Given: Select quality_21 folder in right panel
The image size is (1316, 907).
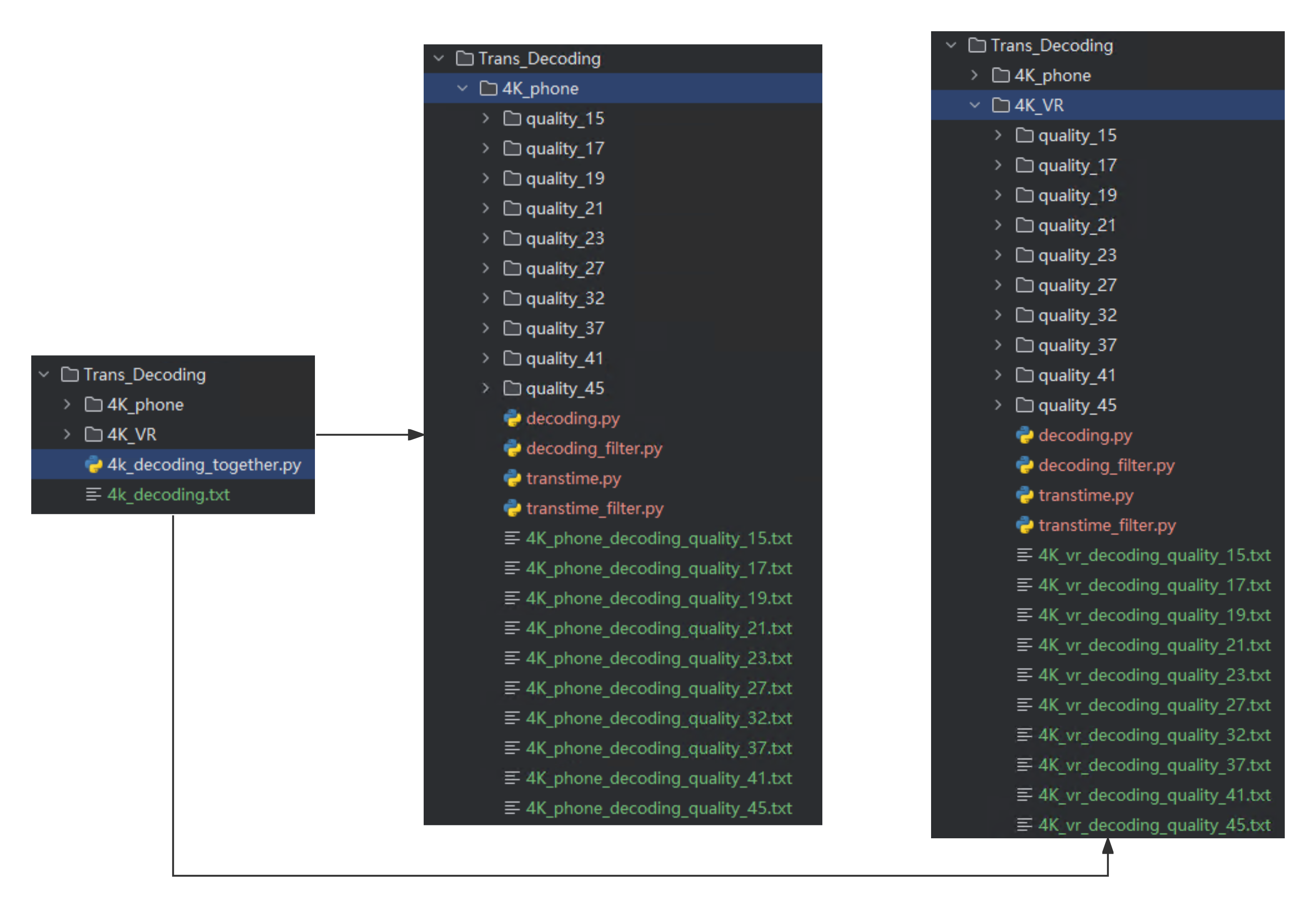Looking at the screenshot, I should (1077, 226).
